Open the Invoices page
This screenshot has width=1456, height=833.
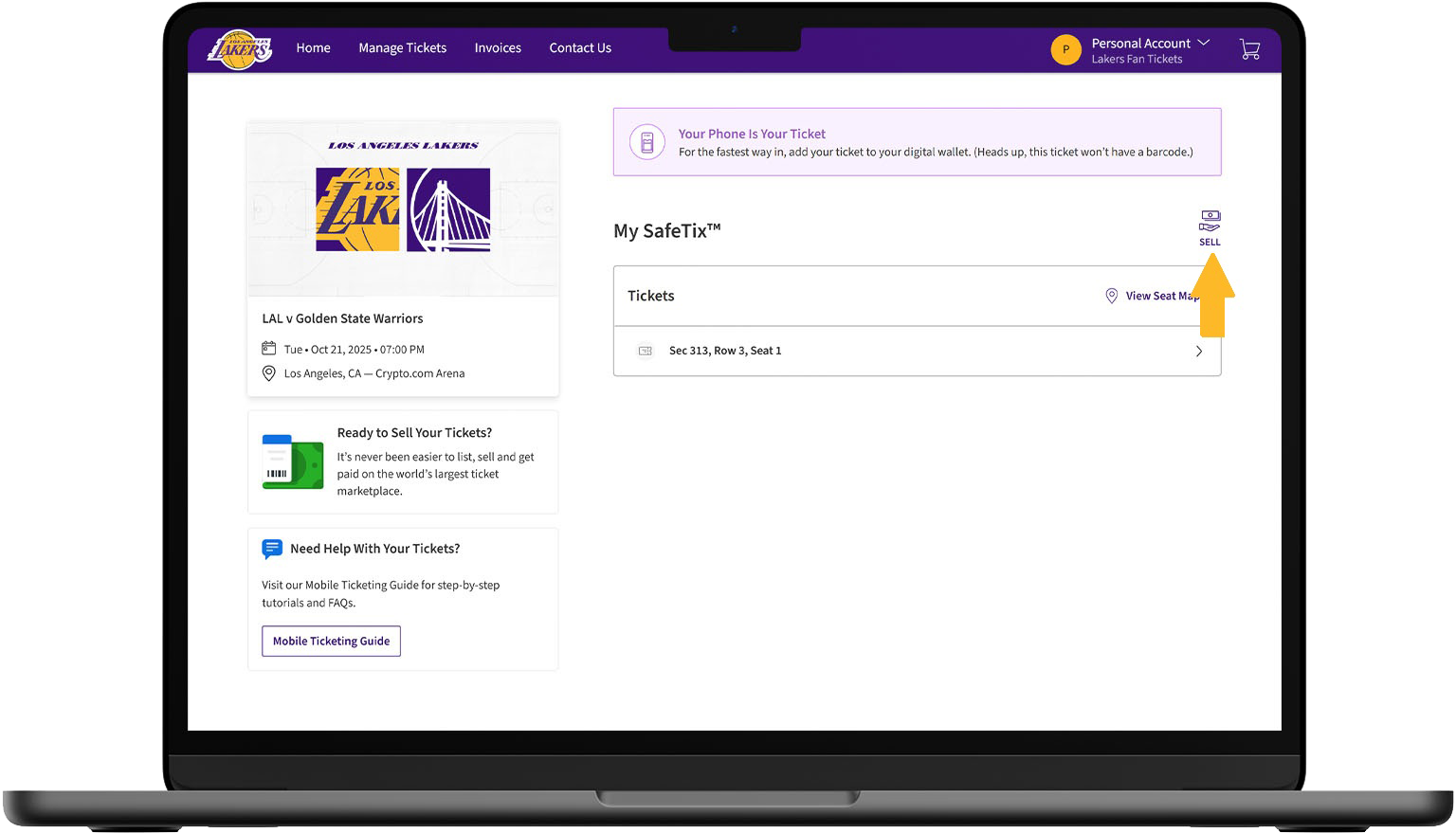(x=498, y=48)
